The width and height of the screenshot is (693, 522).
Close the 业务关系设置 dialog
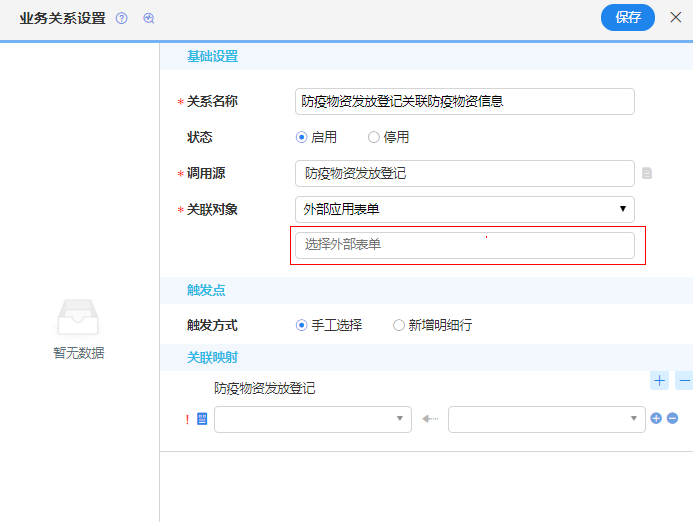pos(675,17)
